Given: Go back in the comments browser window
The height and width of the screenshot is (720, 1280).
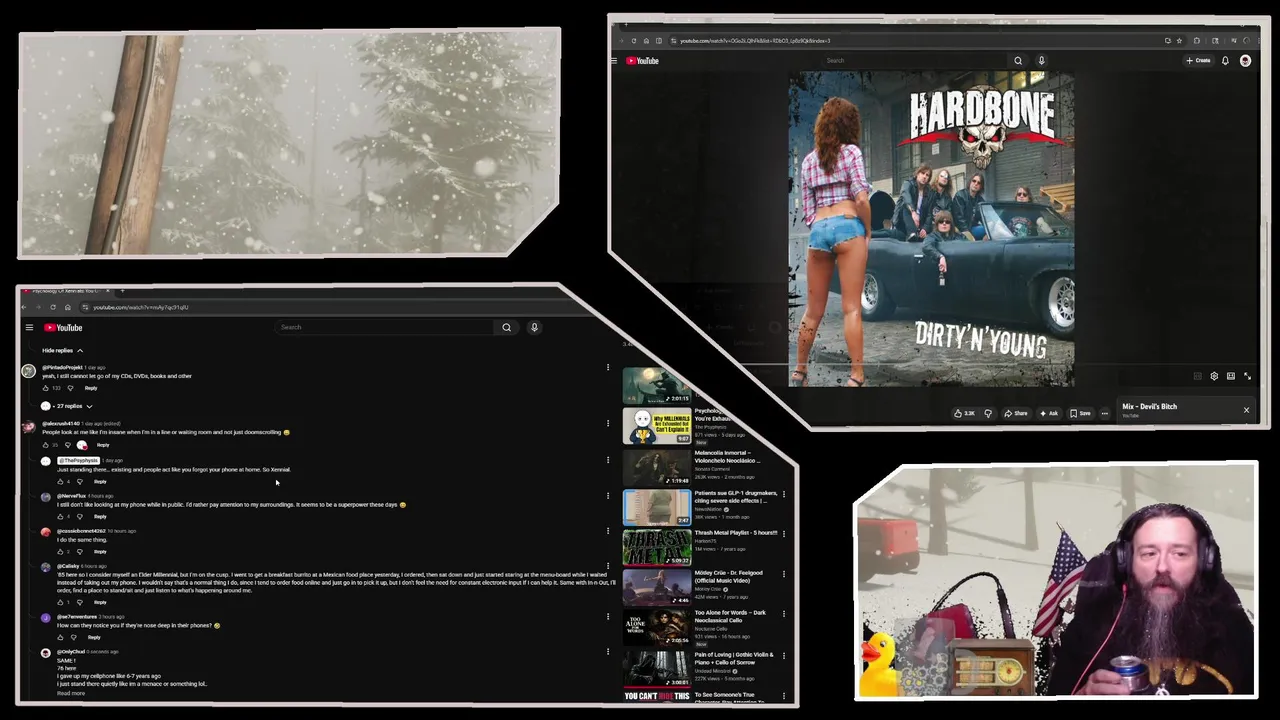Looking at the screenshot, I should pos(25,307).
